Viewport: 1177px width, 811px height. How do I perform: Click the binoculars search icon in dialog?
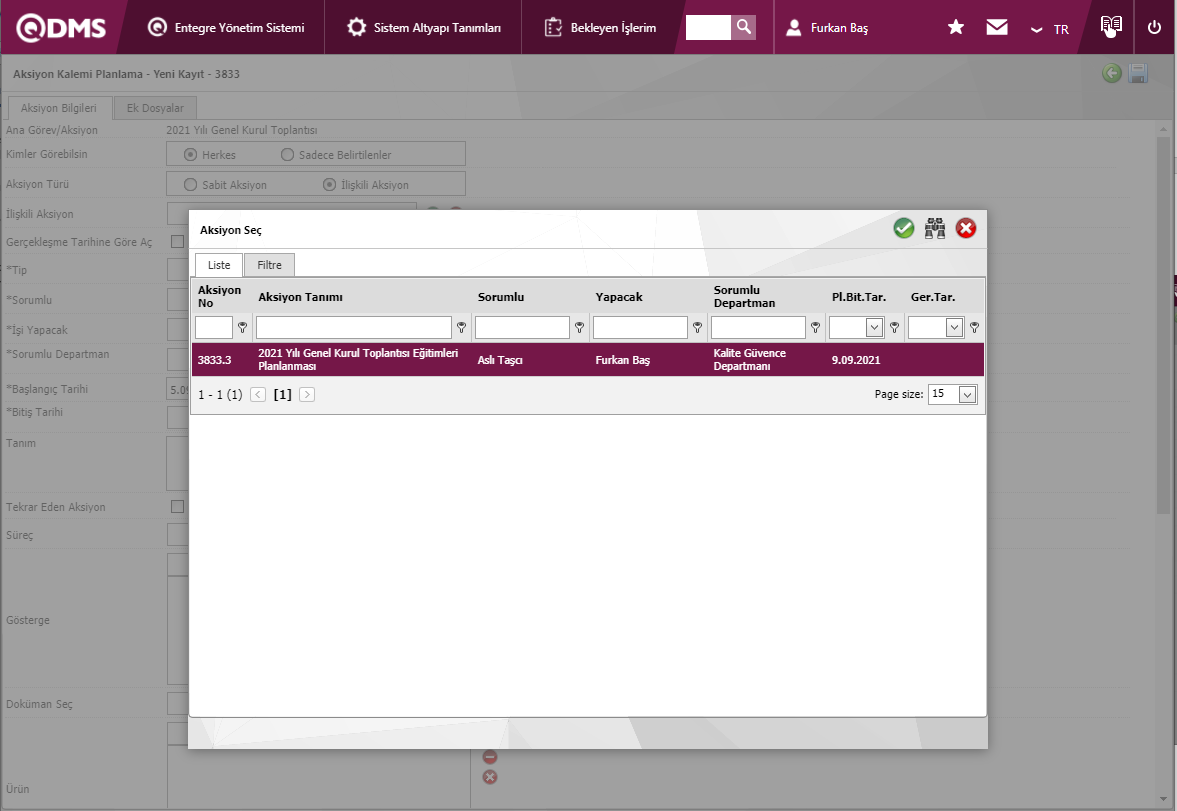[935, 229]
